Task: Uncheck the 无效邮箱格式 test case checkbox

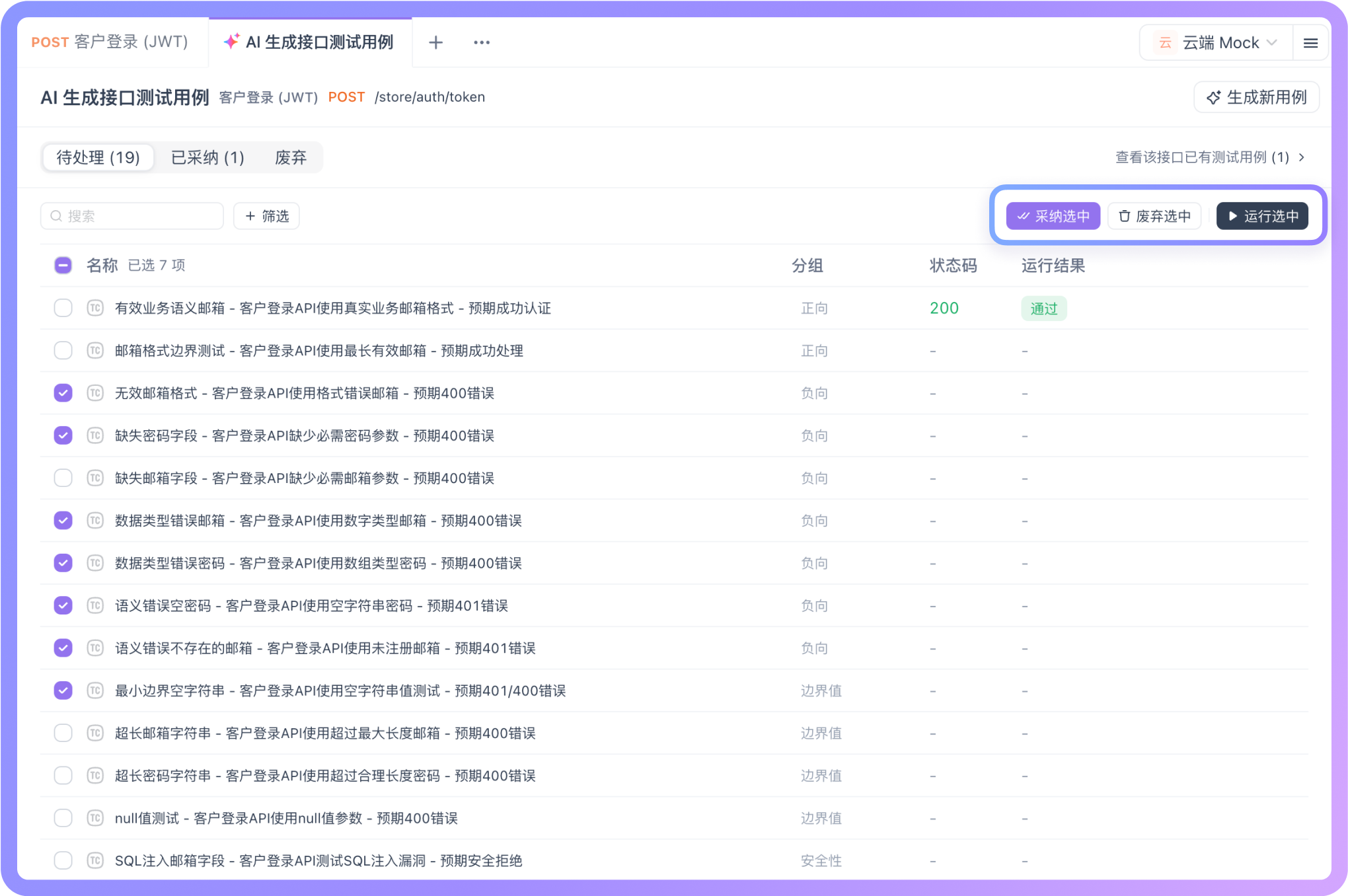Action: (x=63, y=393)
